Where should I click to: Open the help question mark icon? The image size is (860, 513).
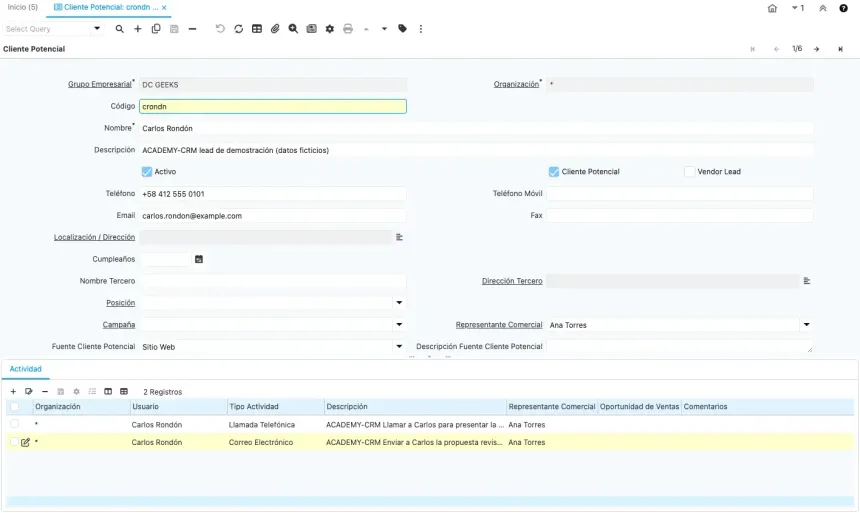[x=844, y=8]
